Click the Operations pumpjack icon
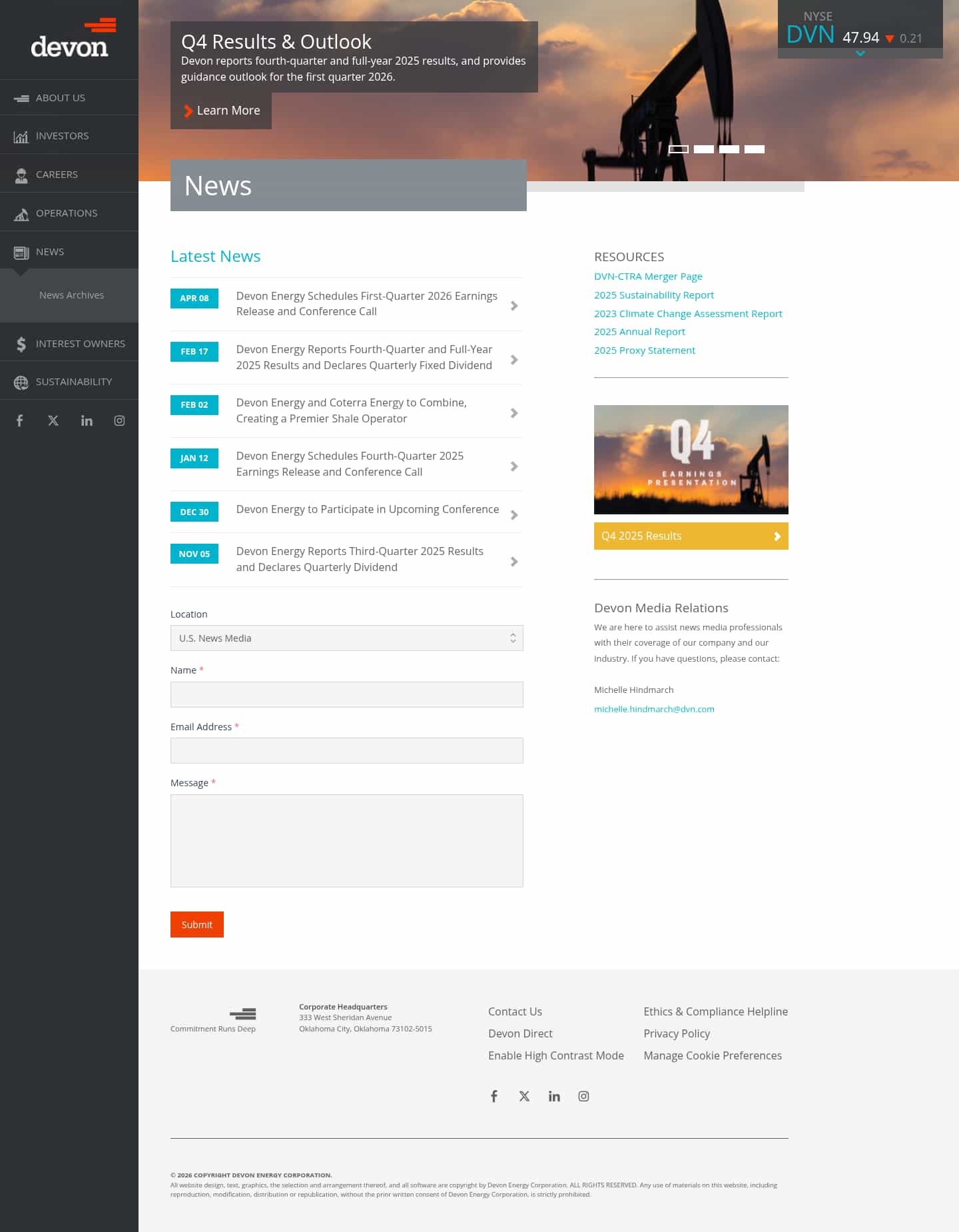Screen dimensions: 959x1232 point(21,214)
